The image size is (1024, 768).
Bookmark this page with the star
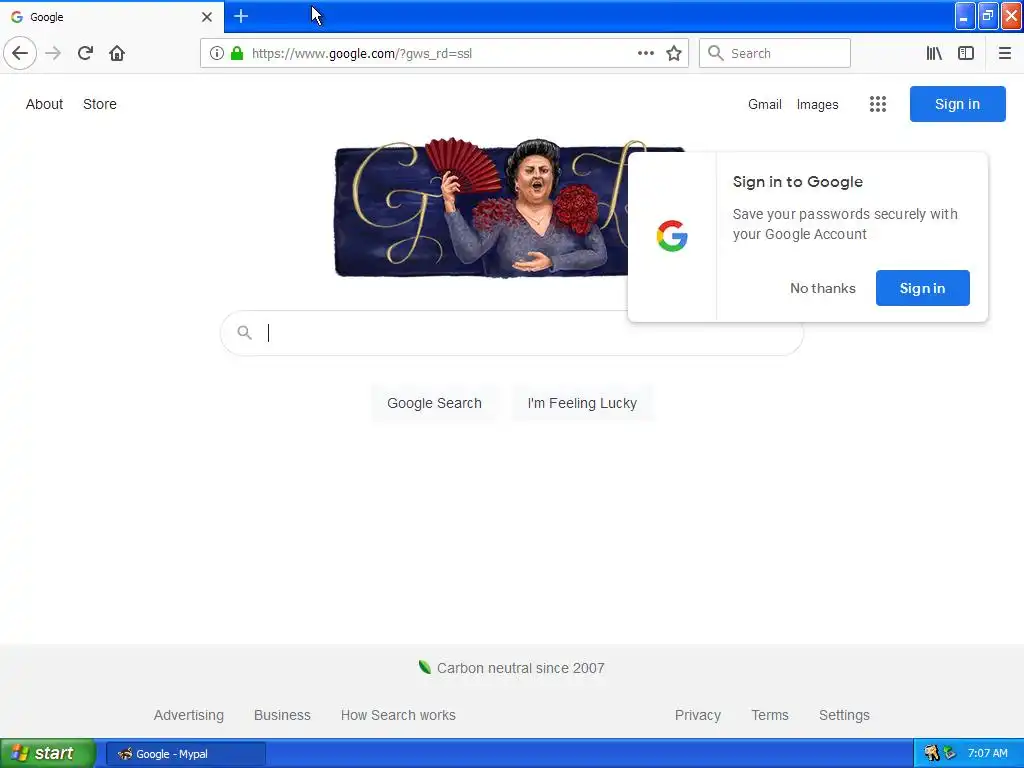pyautogui.click(x=674, y=53)
